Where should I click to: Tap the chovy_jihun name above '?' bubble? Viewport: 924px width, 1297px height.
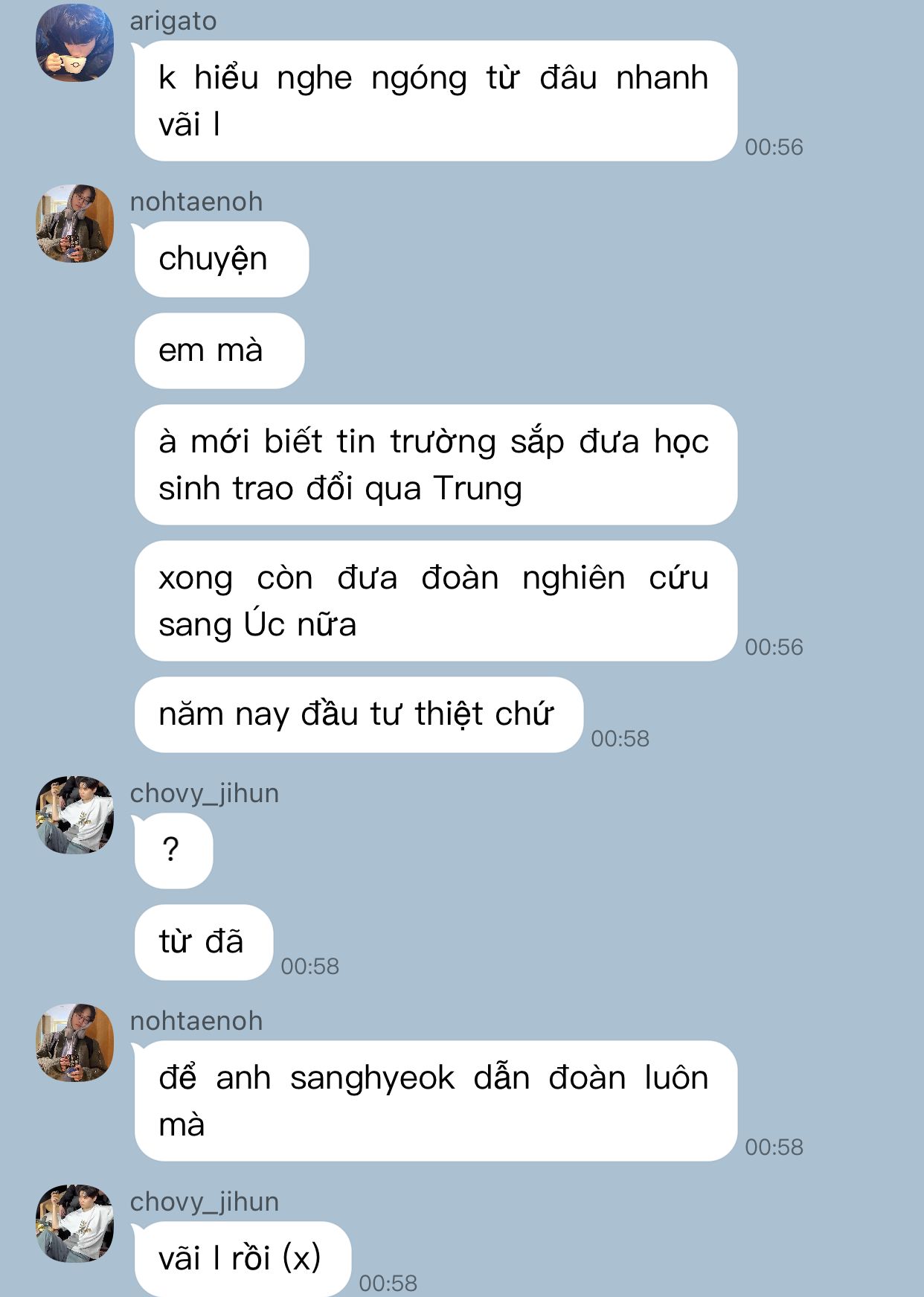click(205, 794)
